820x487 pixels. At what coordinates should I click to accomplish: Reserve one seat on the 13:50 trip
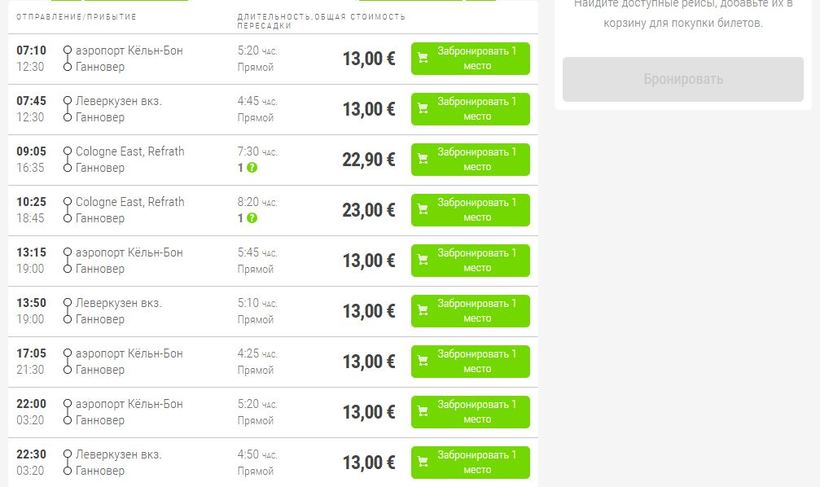click(470, 311)
